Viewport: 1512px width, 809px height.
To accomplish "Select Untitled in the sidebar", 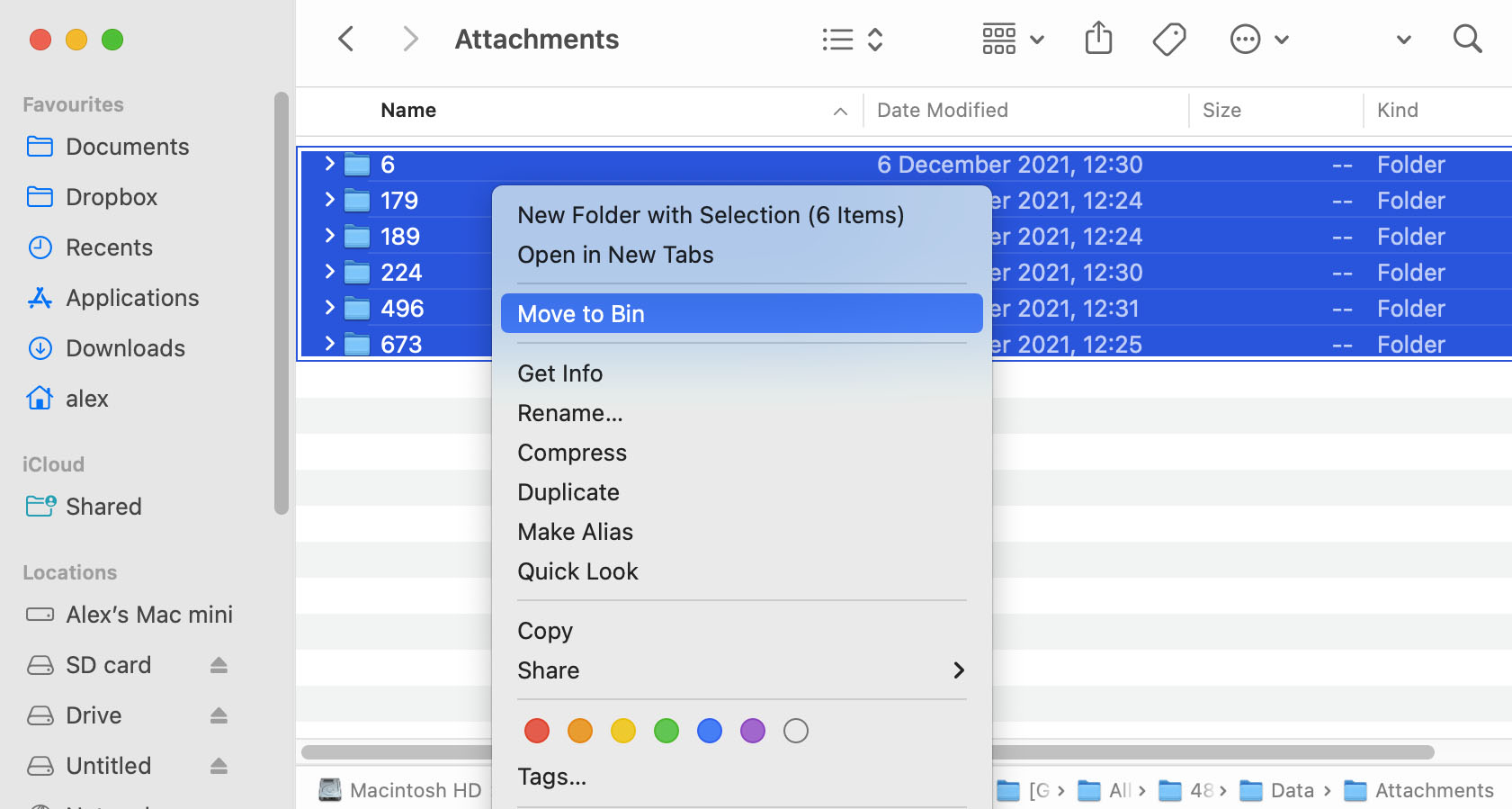I will tap(108, 766).
